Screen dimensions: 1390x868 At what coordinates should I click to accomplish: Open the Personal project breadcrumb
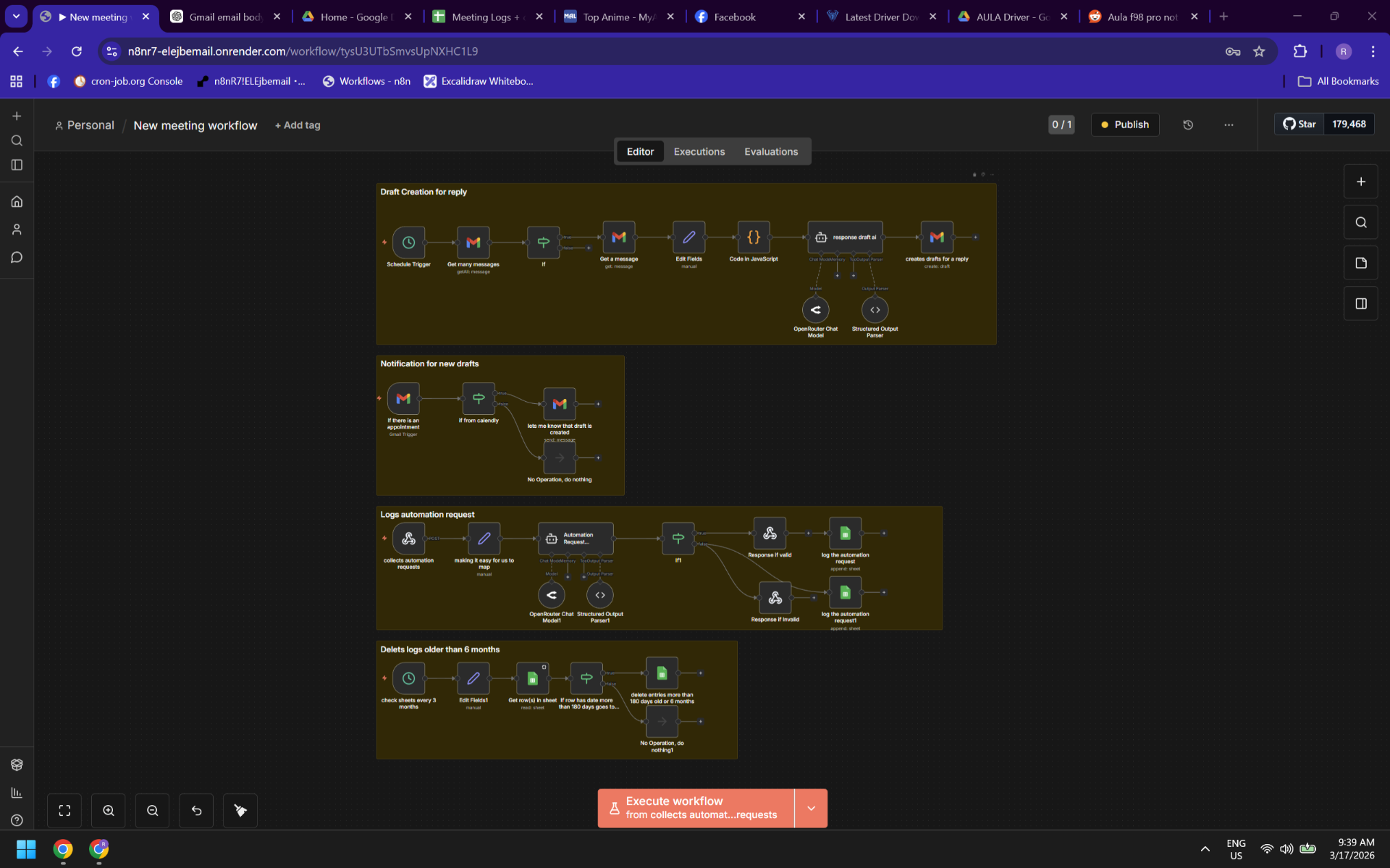85,125
